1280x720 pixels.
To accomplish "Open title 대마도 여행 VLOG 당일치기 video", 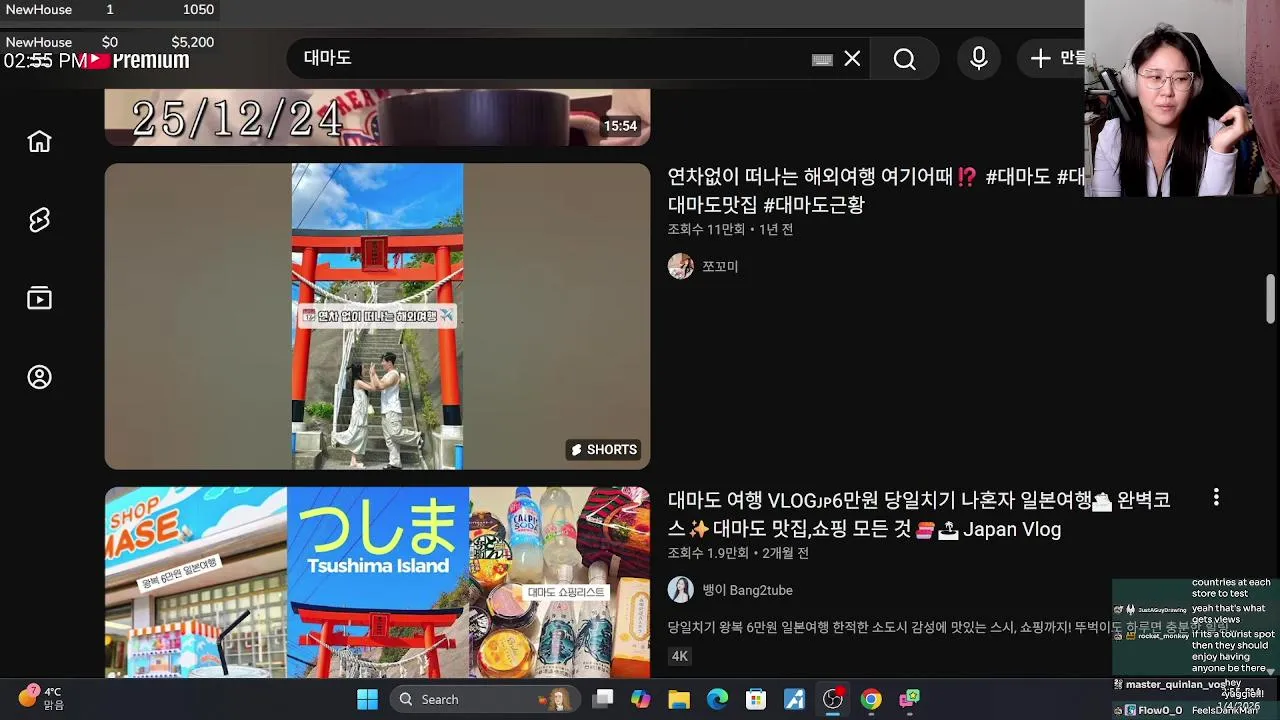I will pos(919,514).
